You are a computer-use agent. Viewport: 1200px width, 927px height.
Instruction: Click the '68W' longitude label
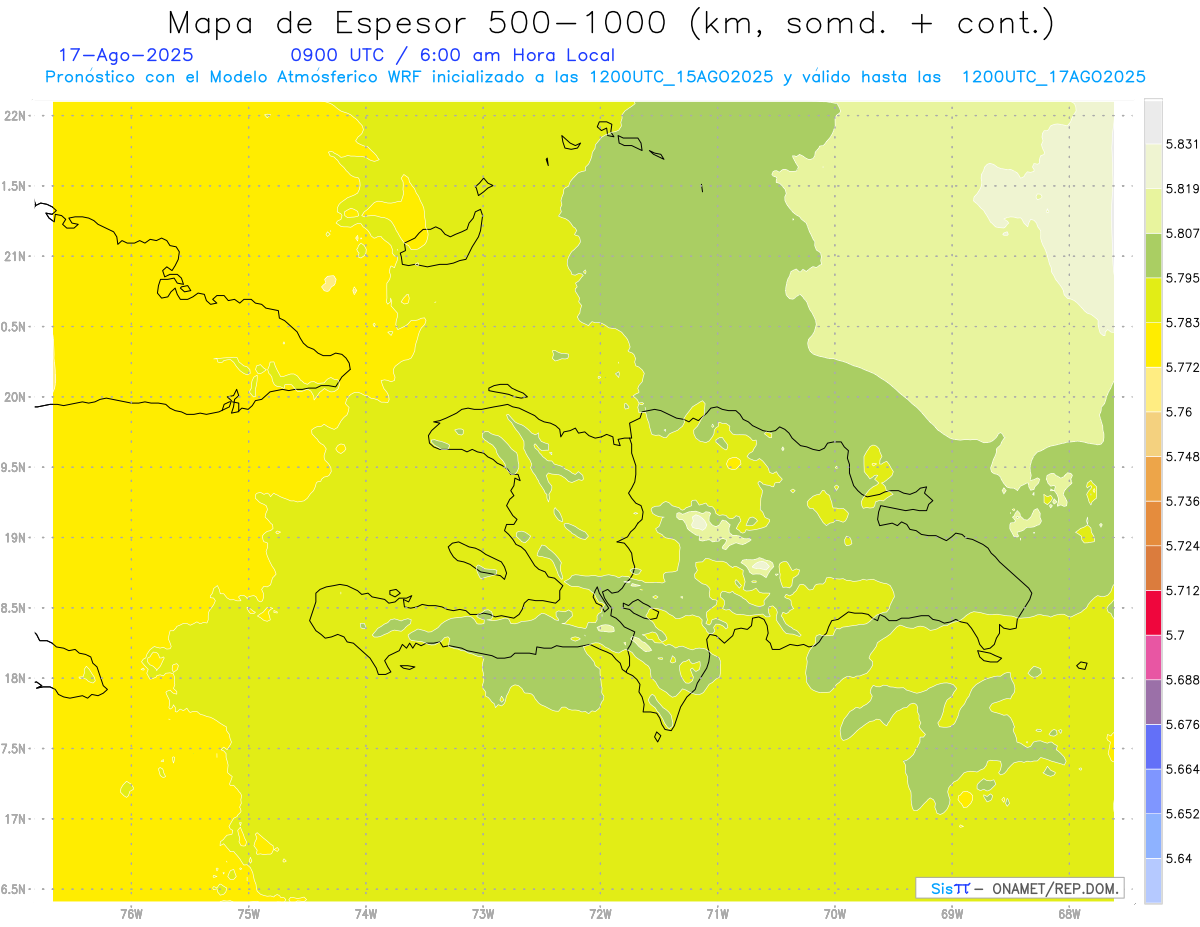pos(1069,914)
